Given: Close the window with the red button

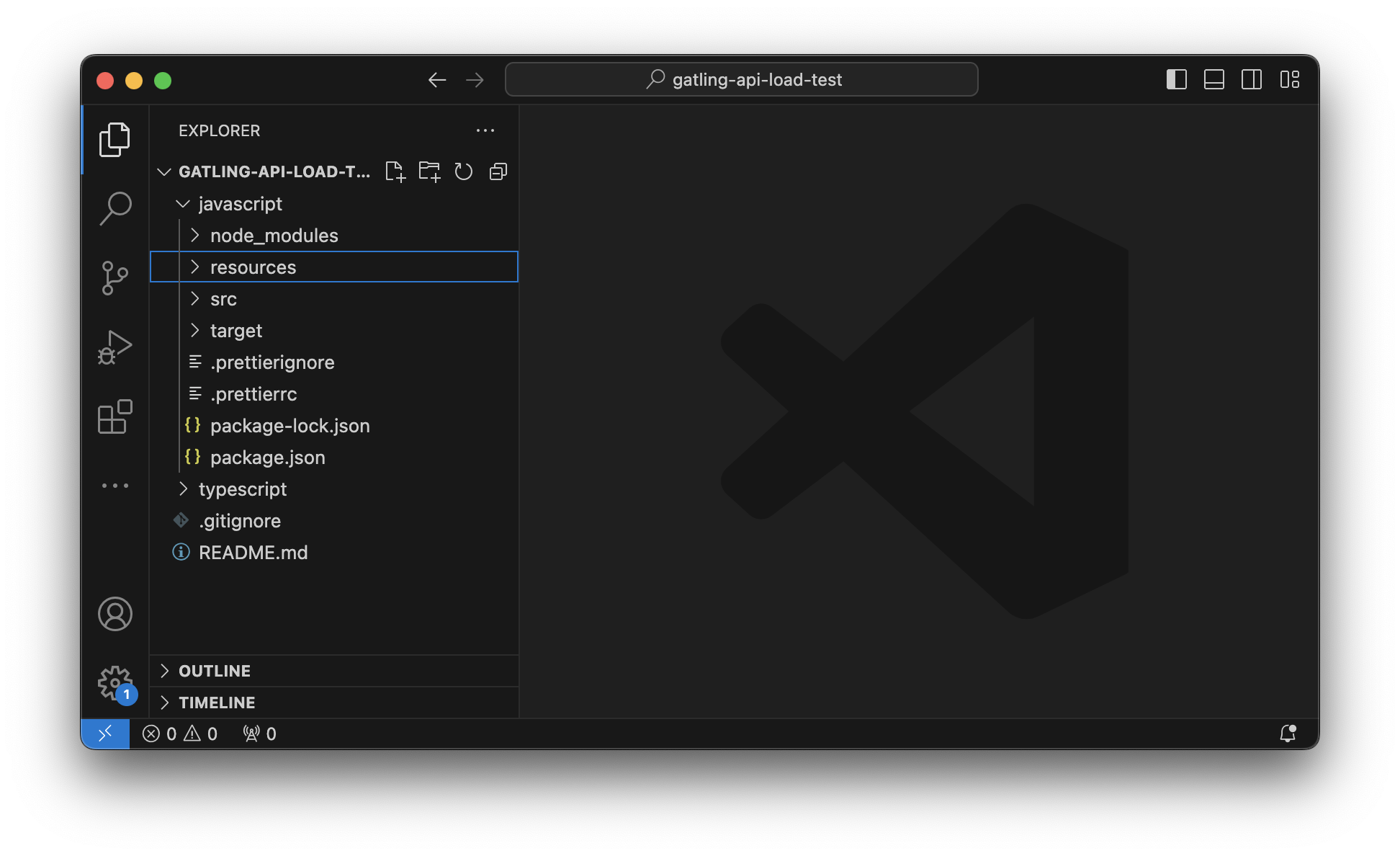Looking at the screenshot, I should click(x=105, y=80).
